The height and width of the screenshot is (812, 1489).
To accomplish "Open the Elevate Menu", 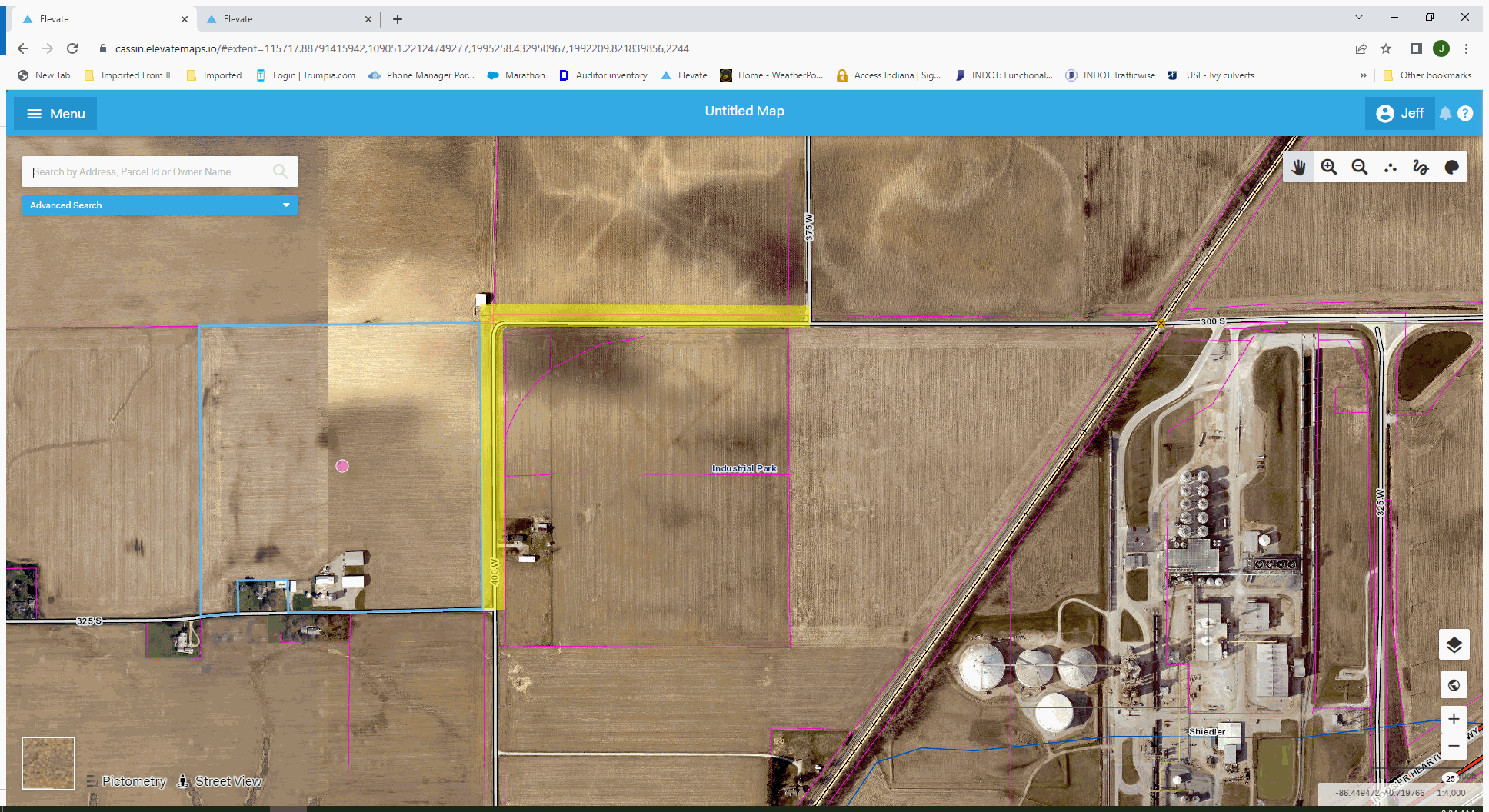I will coord(55,113).
